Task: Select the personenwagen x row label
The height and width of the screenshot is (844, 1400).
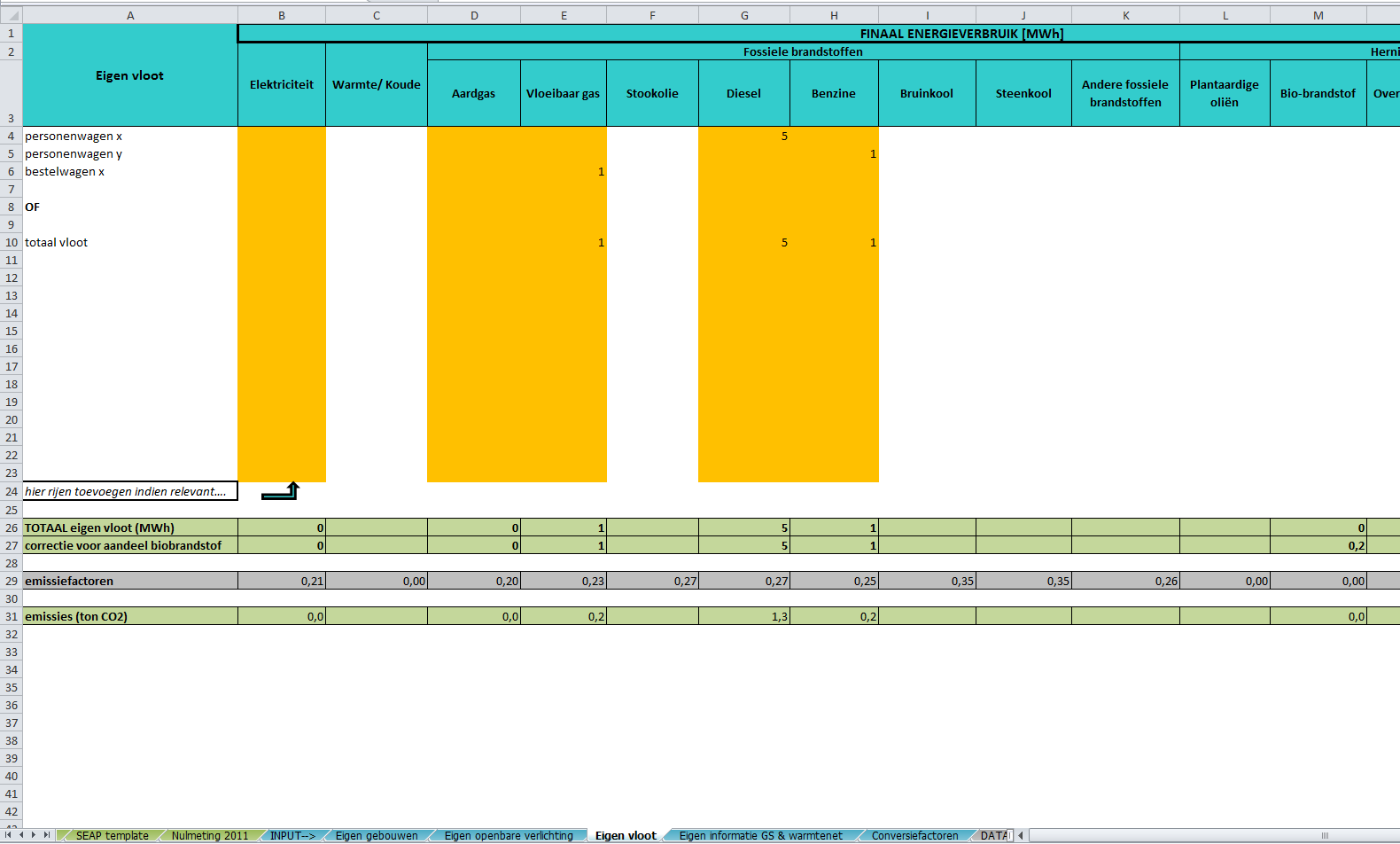Action: [x=130, y=136]
